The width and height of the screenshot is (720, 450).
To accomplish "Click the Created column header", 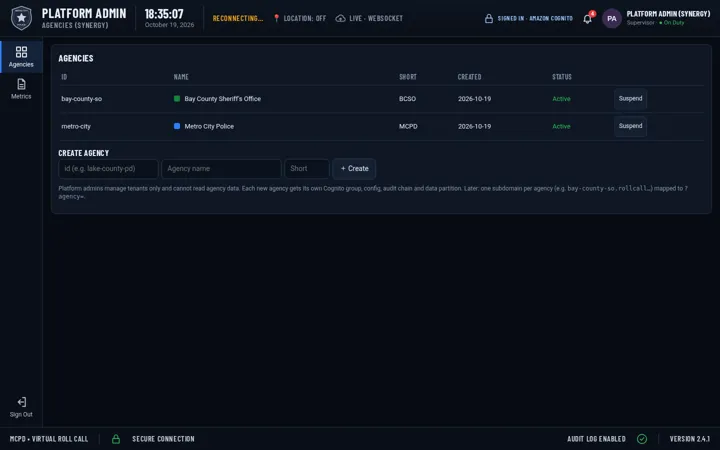I will (469, 77).
